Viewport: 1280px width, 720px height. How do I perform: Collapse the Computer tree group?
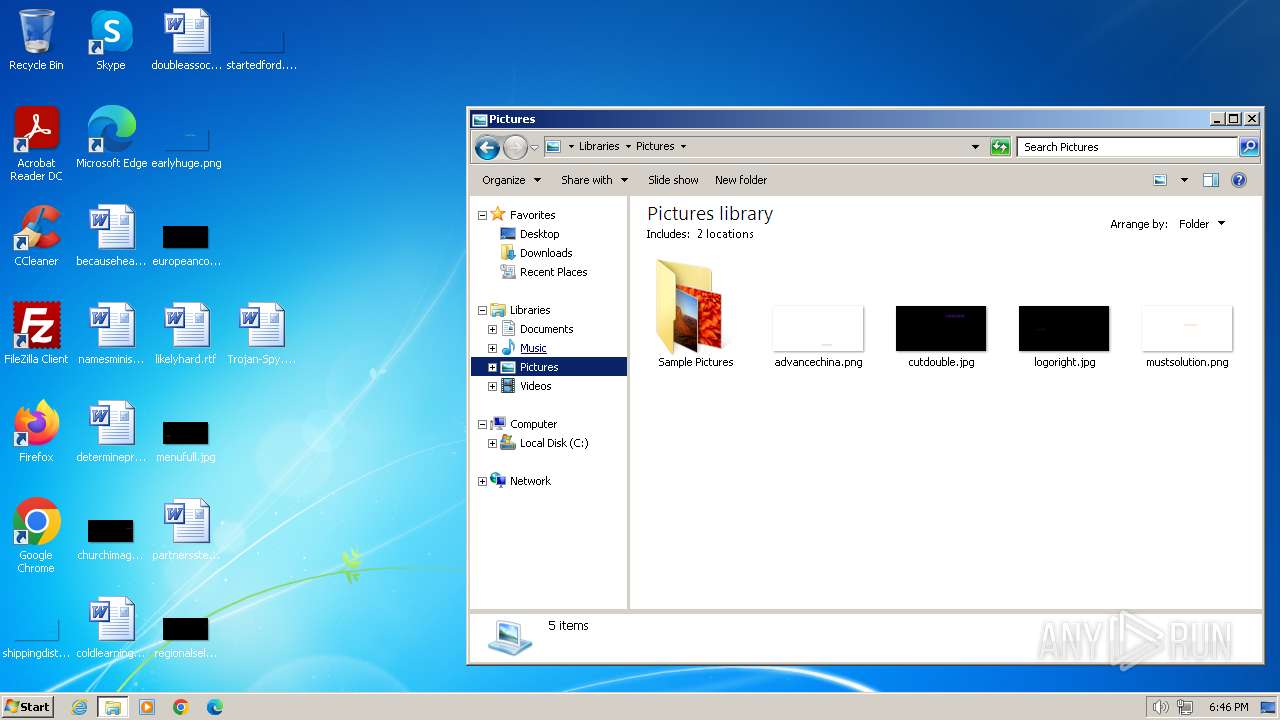click(x=482, y=424)
